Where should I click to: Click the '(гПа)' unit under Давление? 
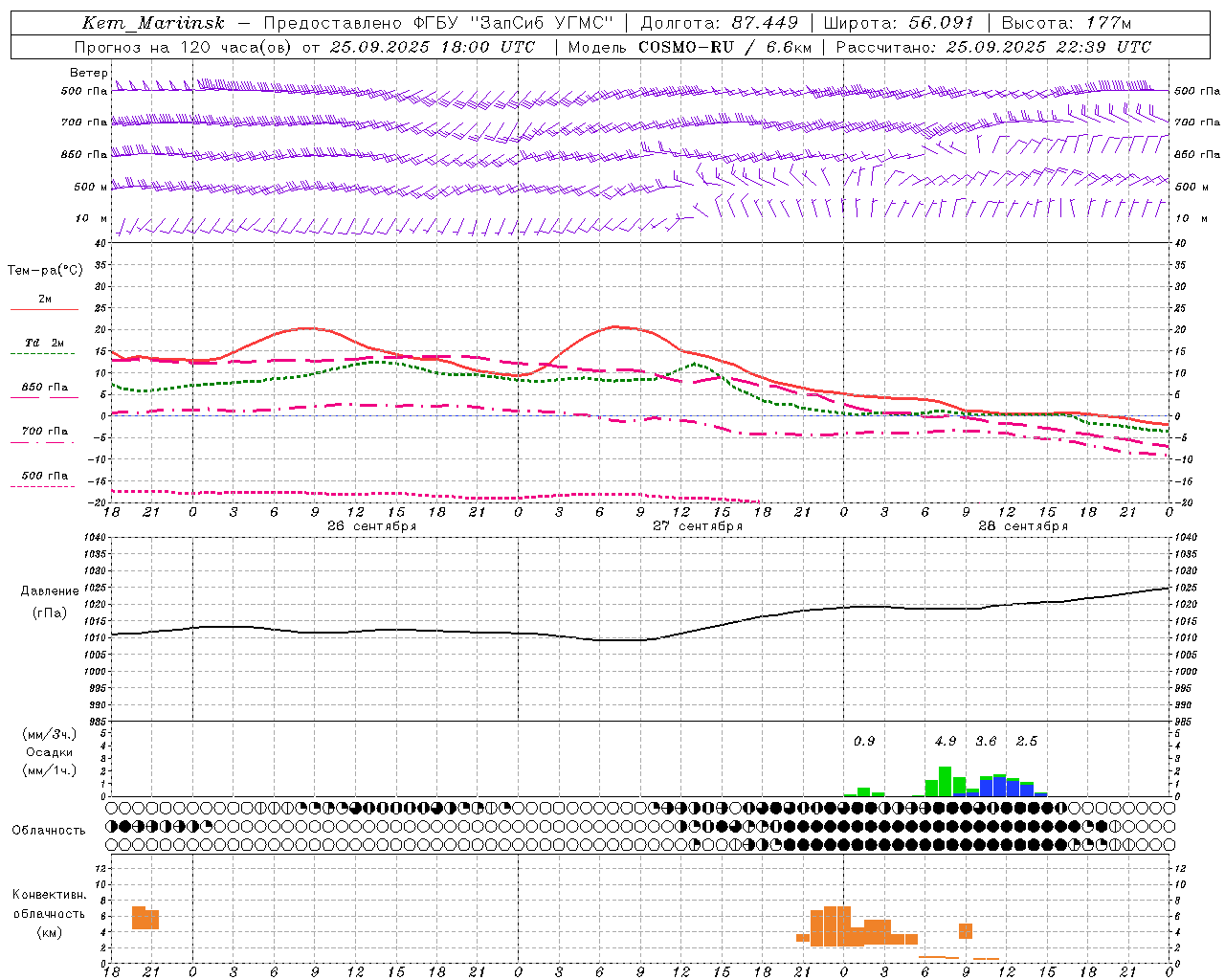(x=50, y=612)
